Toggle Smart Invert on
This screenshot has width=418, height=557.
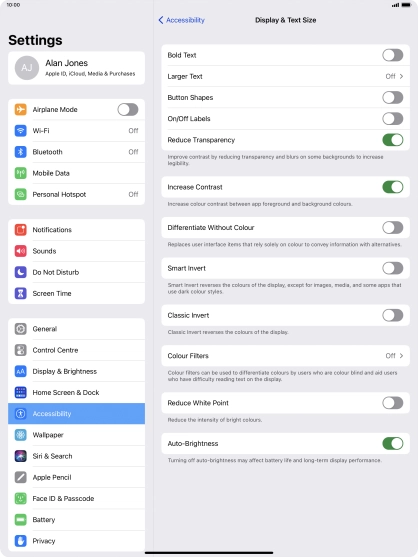tap(392, 268)
